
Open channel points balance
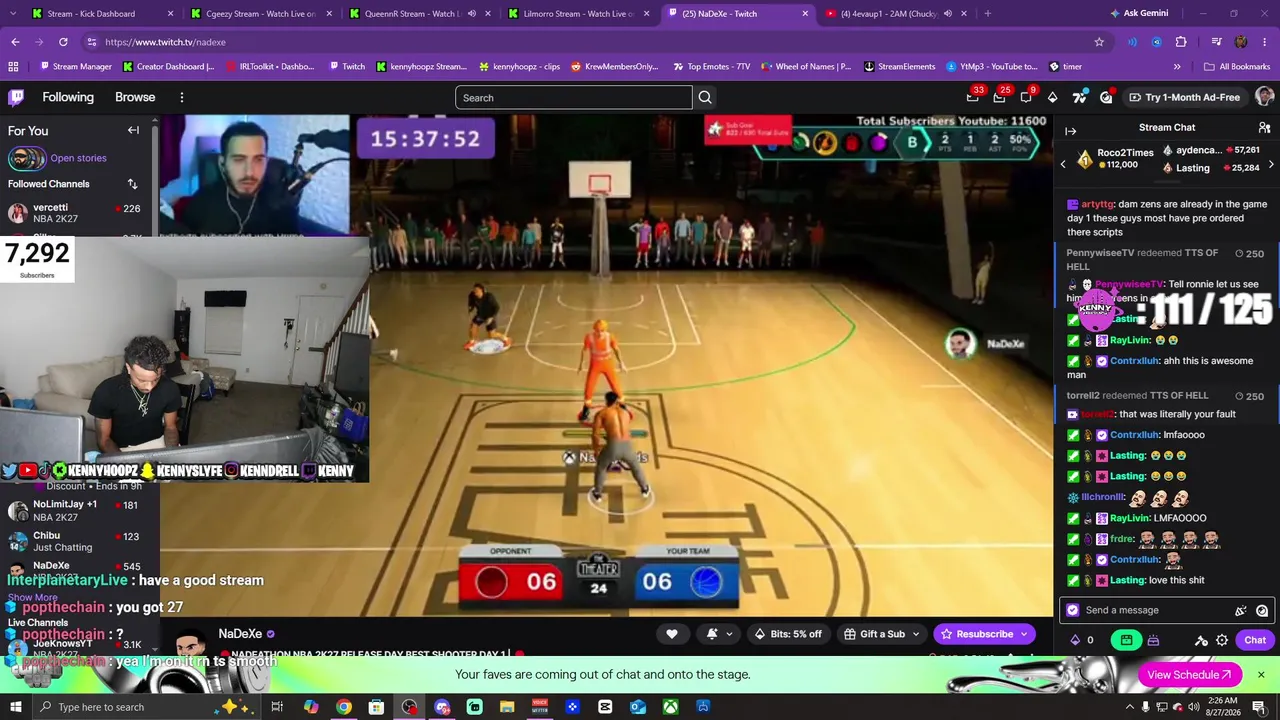[x=1082, y=640]
